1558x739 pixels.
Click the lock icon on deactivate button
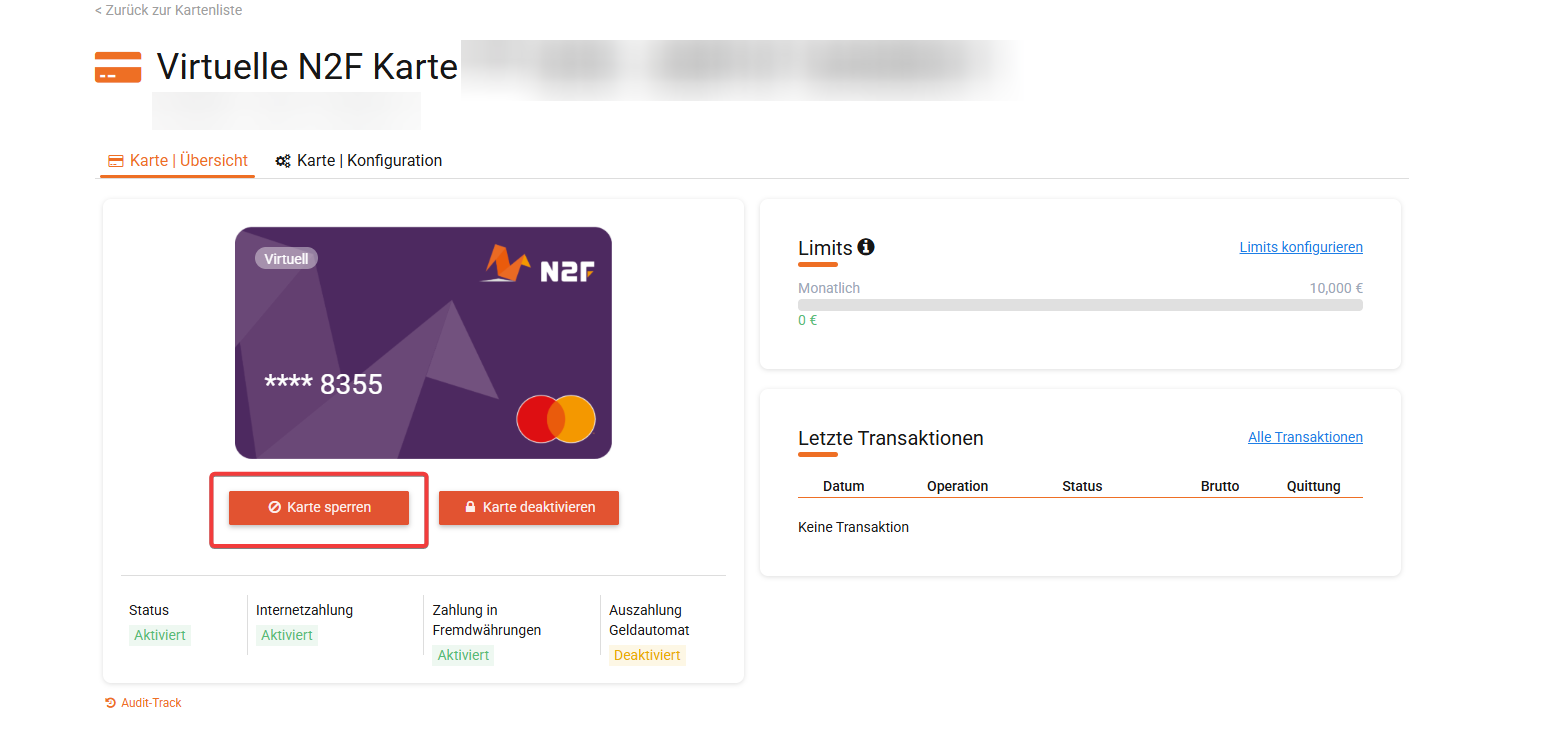coord(470,507)
